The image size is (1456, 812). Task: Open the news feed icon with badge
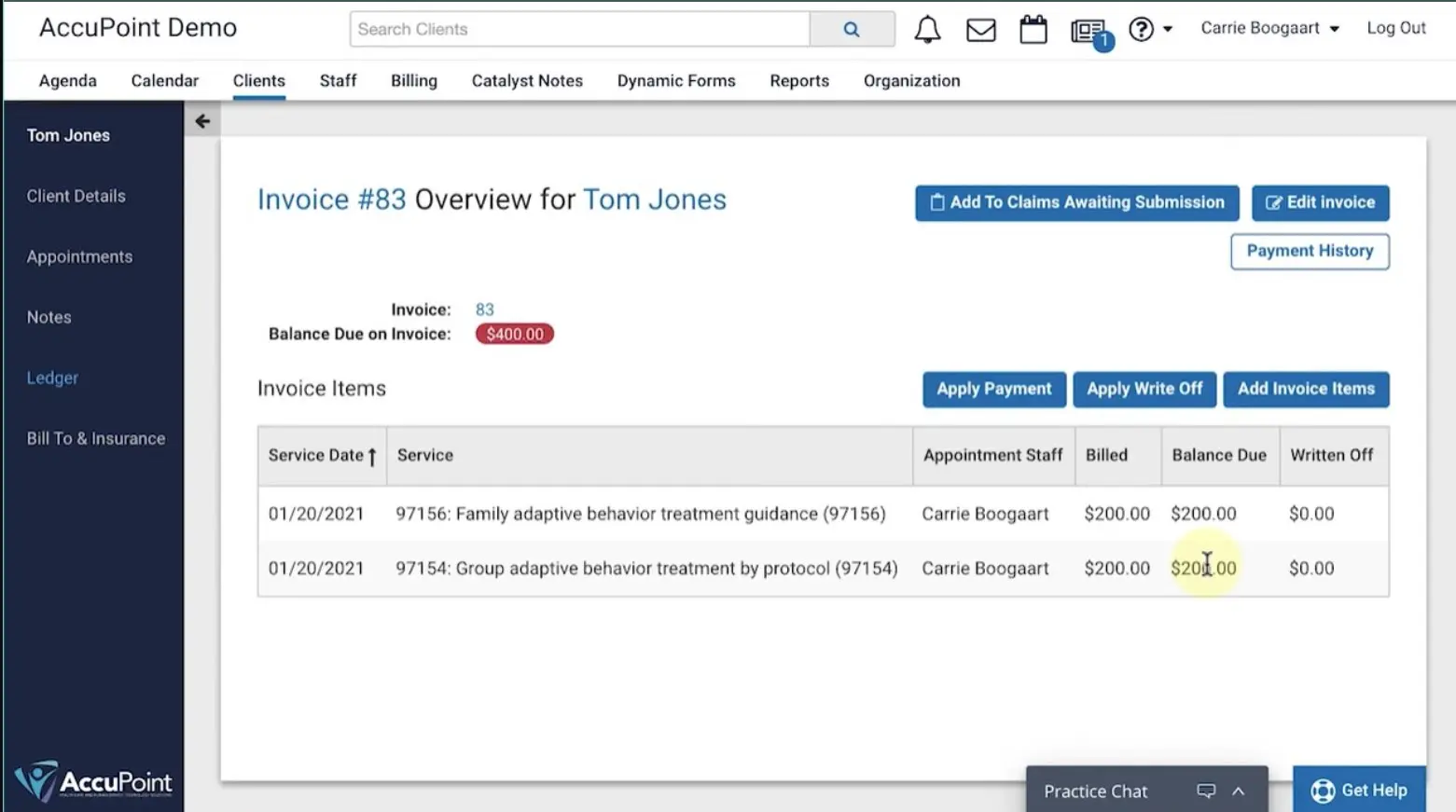1088,32
